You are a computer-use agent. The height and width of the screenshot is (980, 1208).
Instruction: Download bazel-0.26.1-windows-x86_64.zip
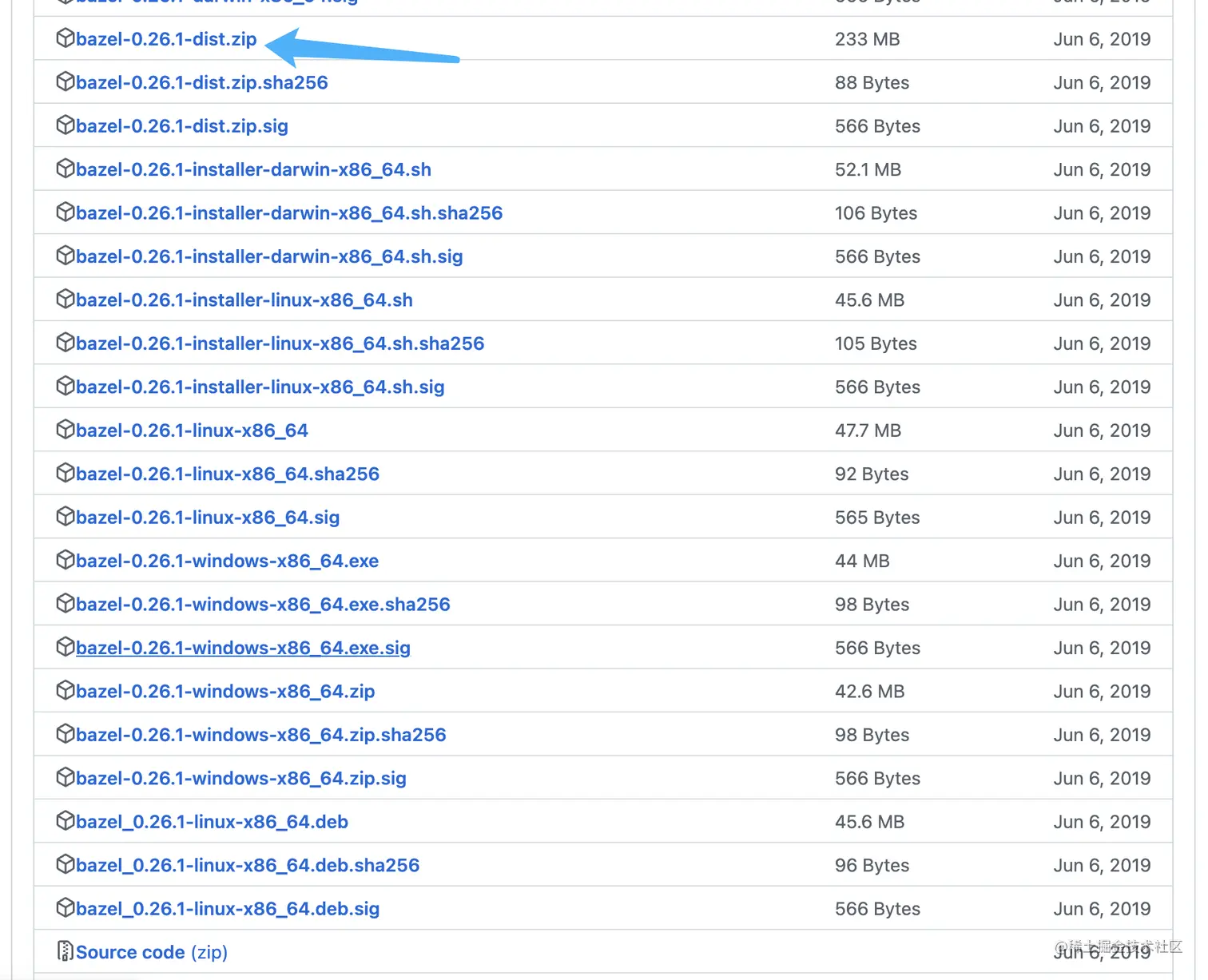[225, 692]
